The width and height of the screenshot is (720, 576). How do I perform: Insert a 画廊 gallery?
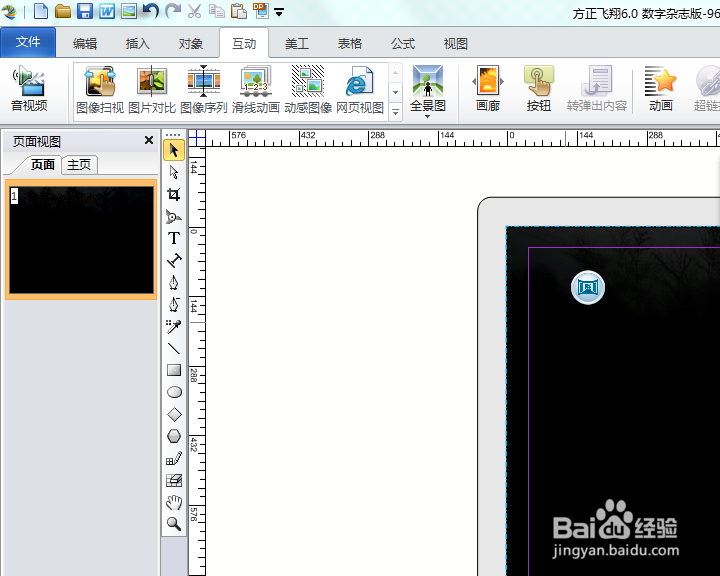[488, 89]
